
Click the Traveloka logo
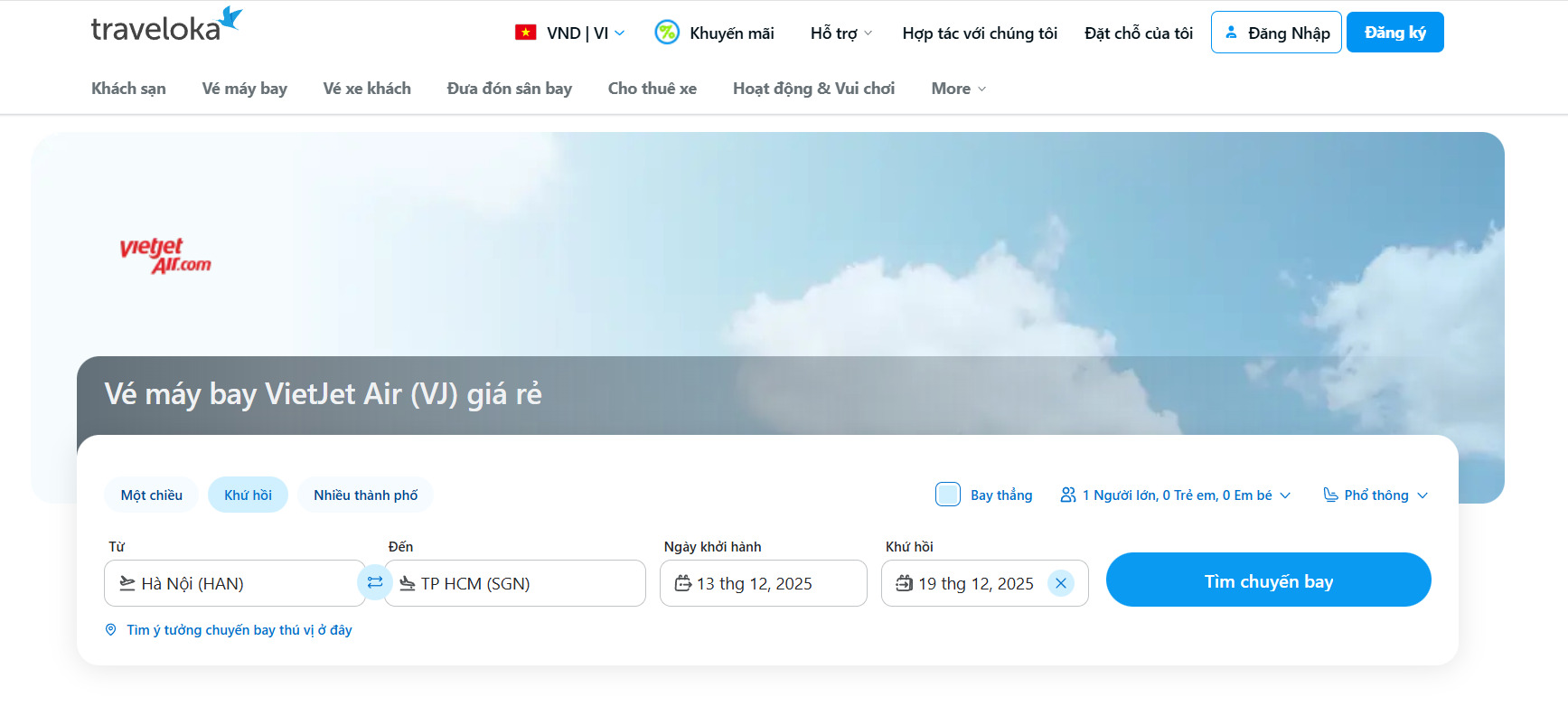pyautogui.click(x=166, y=26)
